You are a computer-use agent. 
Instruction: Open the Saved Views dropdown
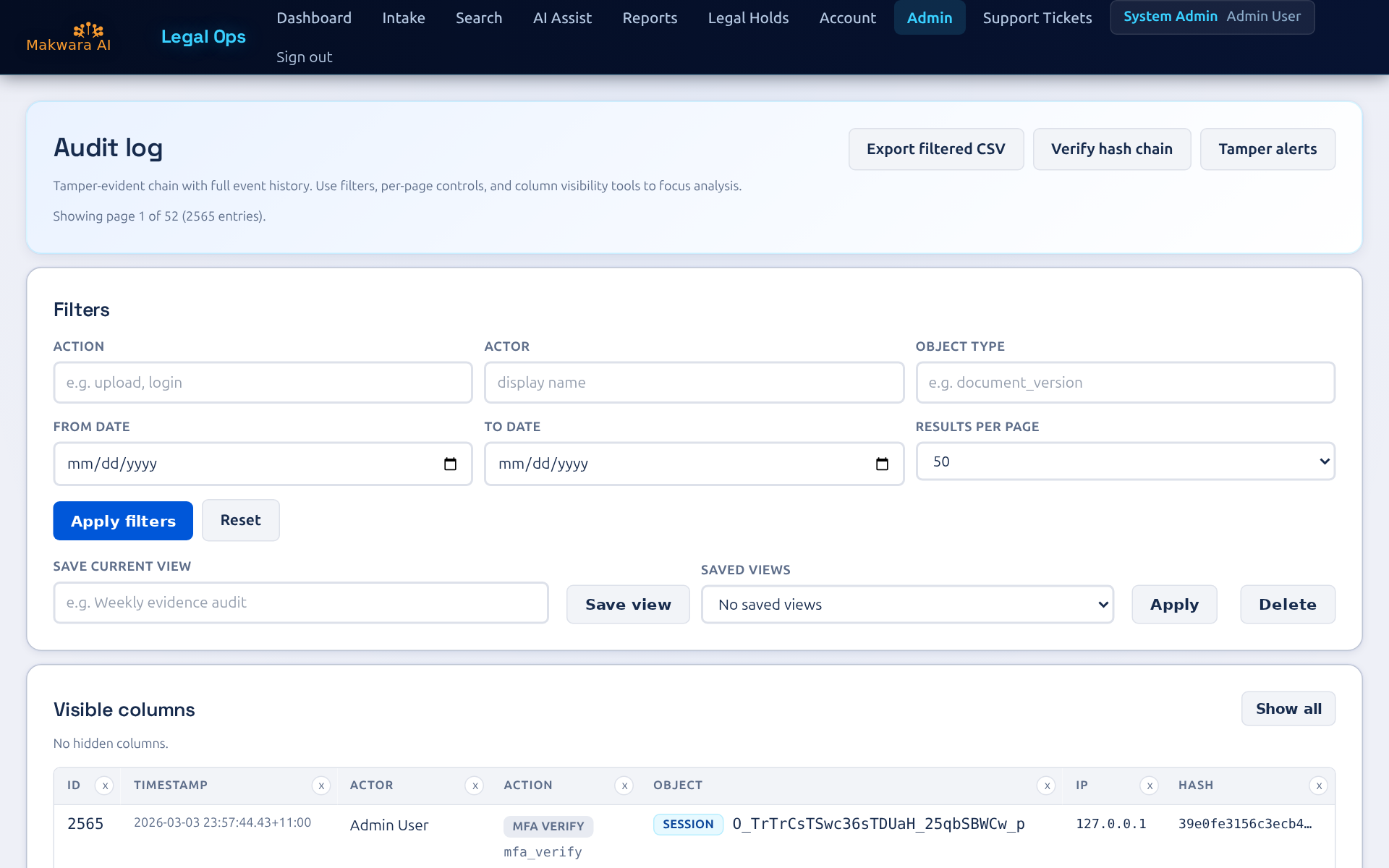click(906, 605)
